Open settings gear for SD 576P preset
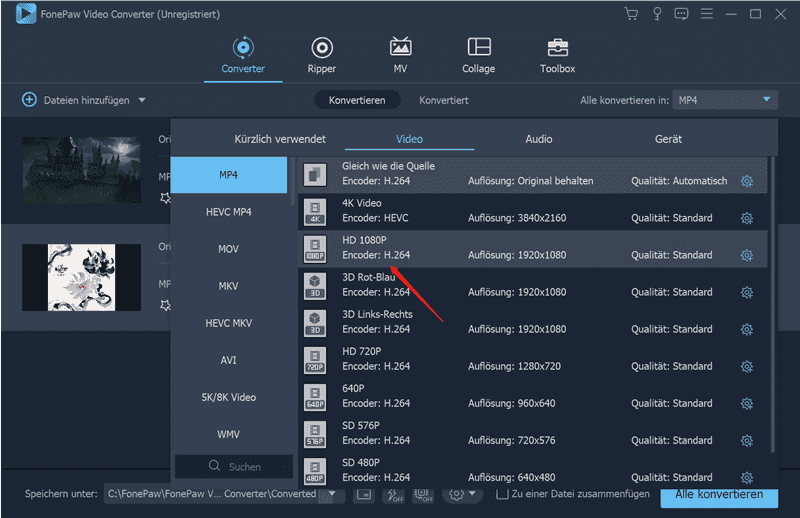The image size is (800, 518). coord(747,440)
